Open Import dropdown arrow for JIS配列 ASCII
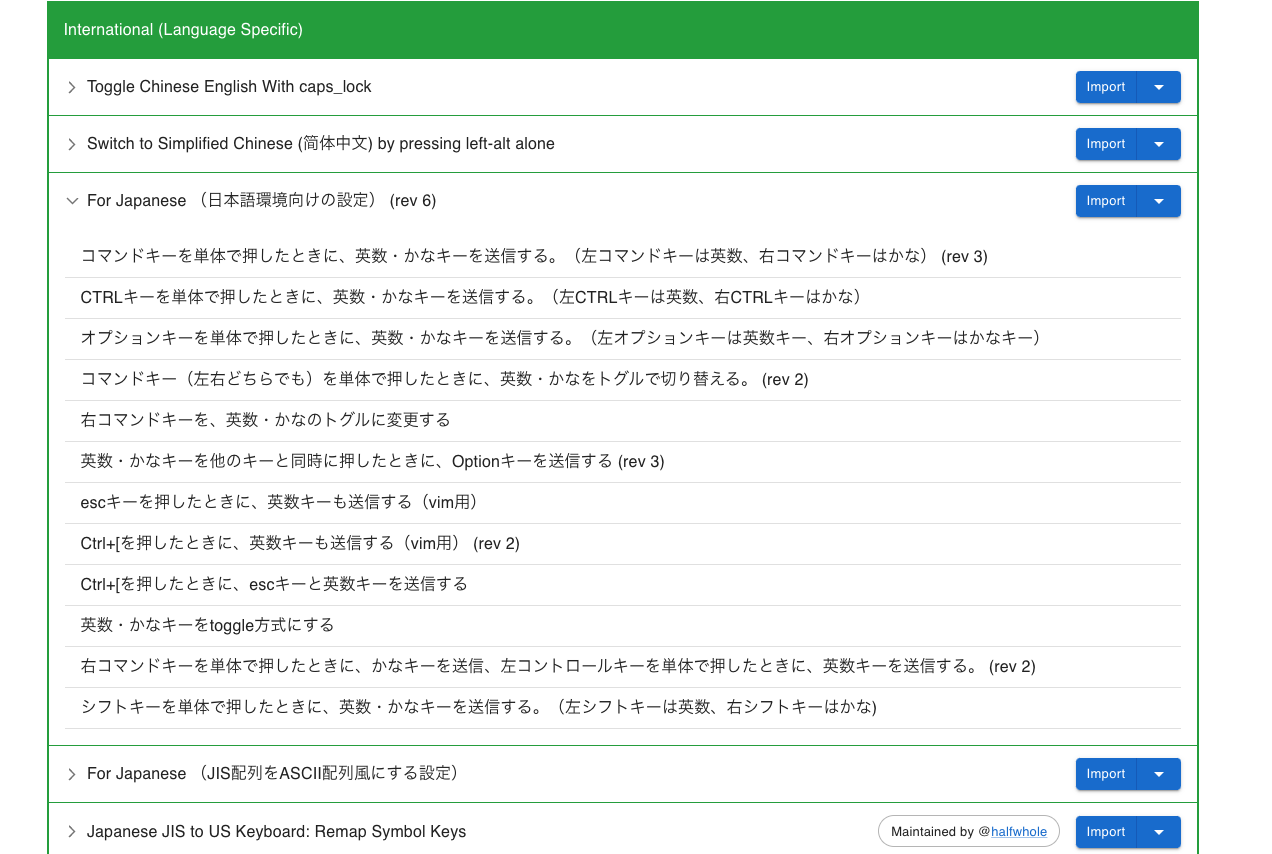The width and height of the screenshot is (1272, 854). (1159, 774)
